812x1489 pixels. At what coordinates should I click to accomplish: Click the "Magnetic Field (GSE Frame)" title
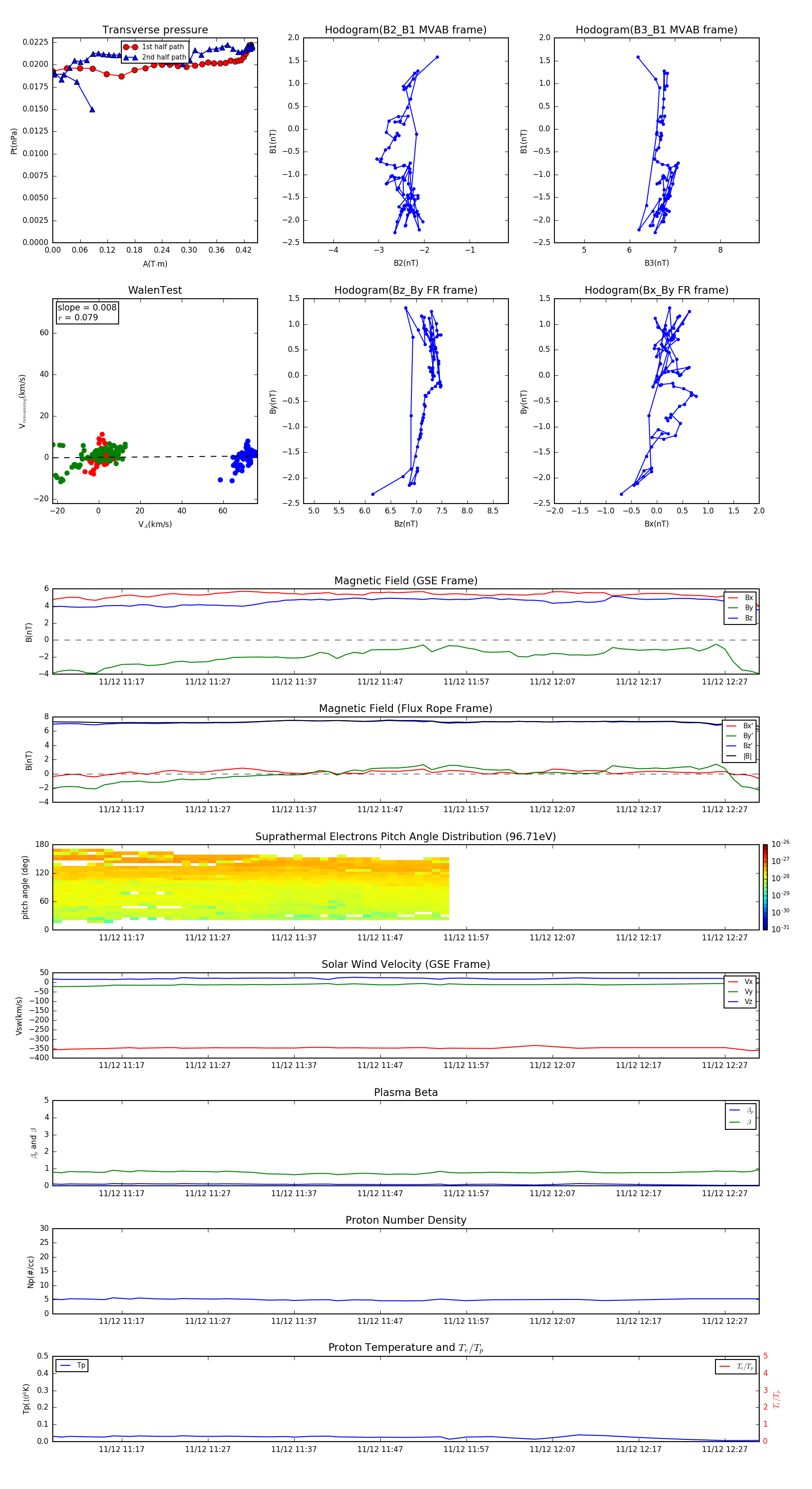(x=406, y=580)
